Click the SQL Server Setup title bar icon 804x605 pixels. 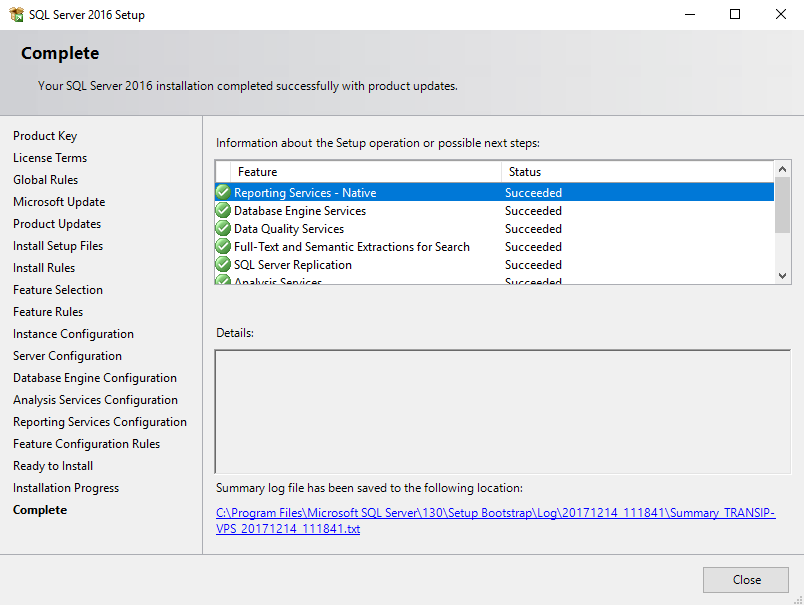coord(16,14)
